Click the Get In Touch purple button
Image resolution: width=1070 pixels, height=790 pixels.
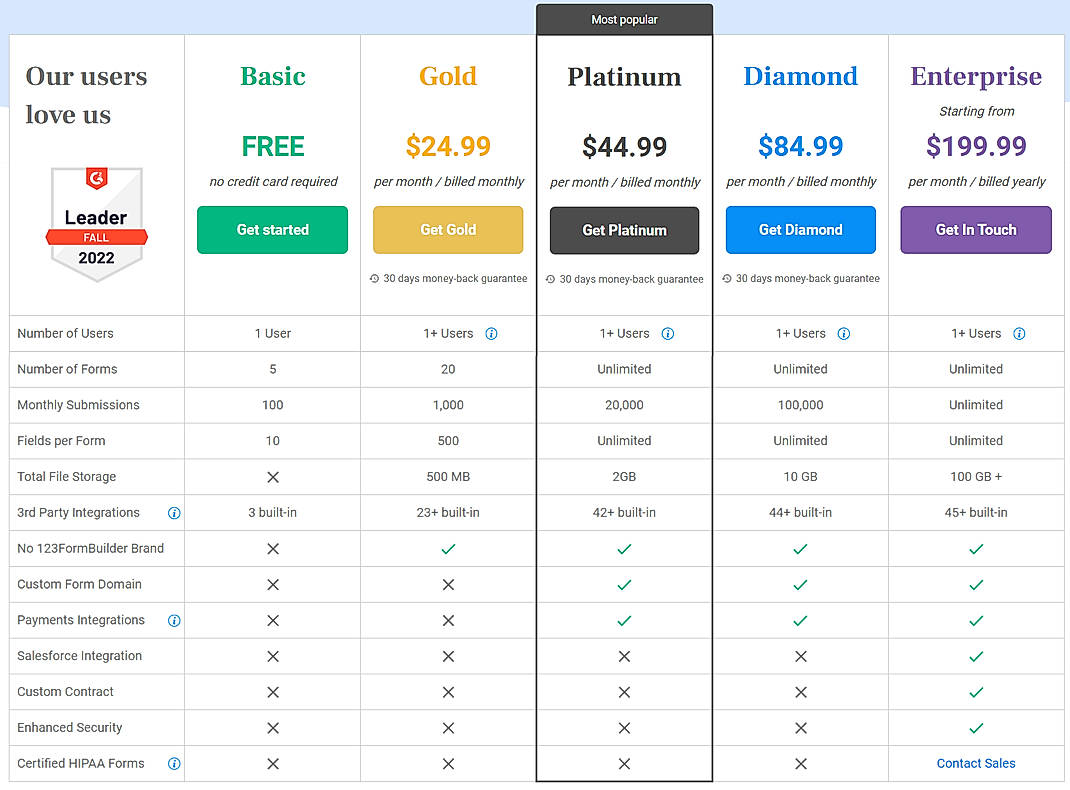975,230
